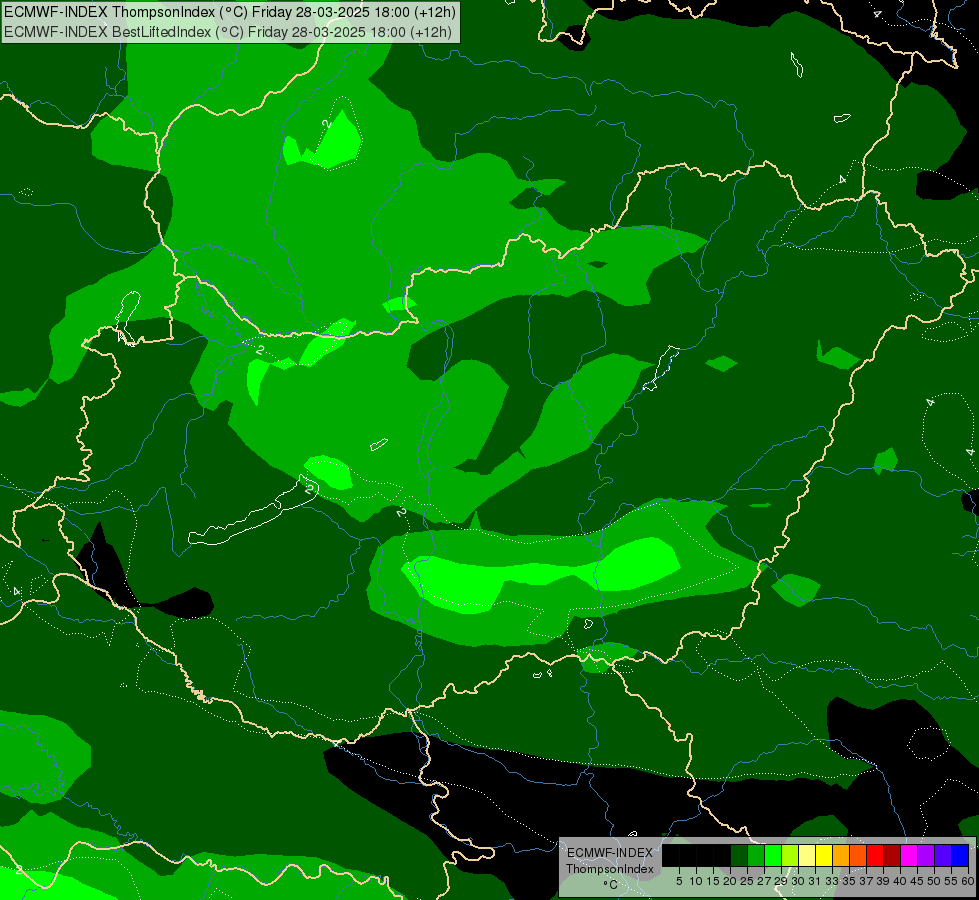The height and width of the screenshot is (900, 979).
Task: Select the bright red 37–39 legend swatch
Action: (x=875, y=855)
